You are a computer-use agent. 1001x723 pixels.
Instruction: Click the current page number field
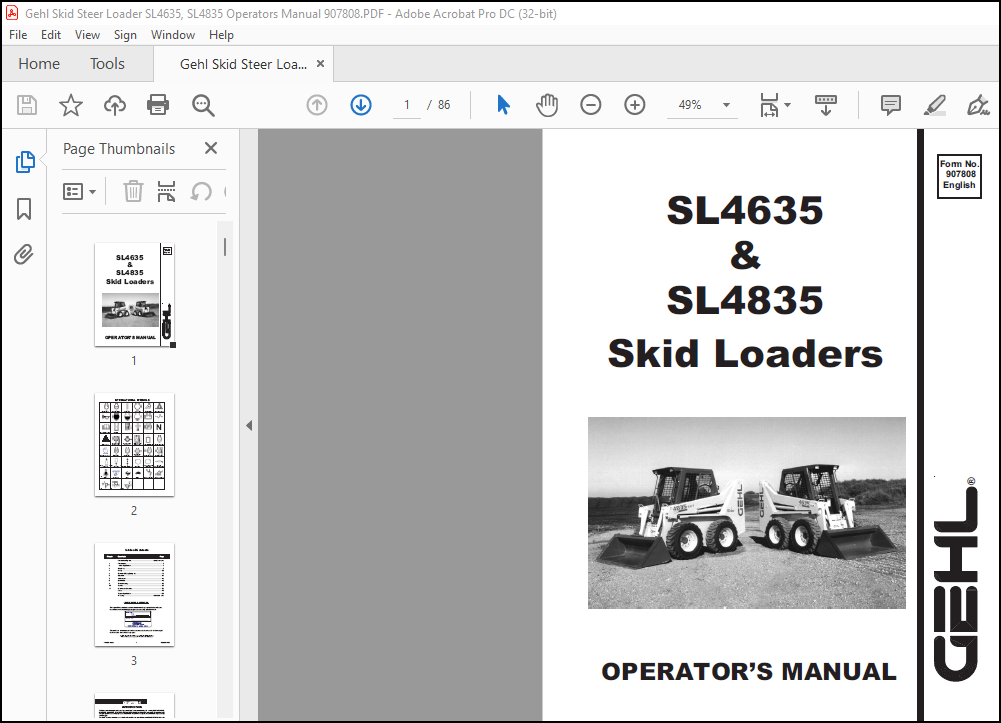click(x=407, y=105)
